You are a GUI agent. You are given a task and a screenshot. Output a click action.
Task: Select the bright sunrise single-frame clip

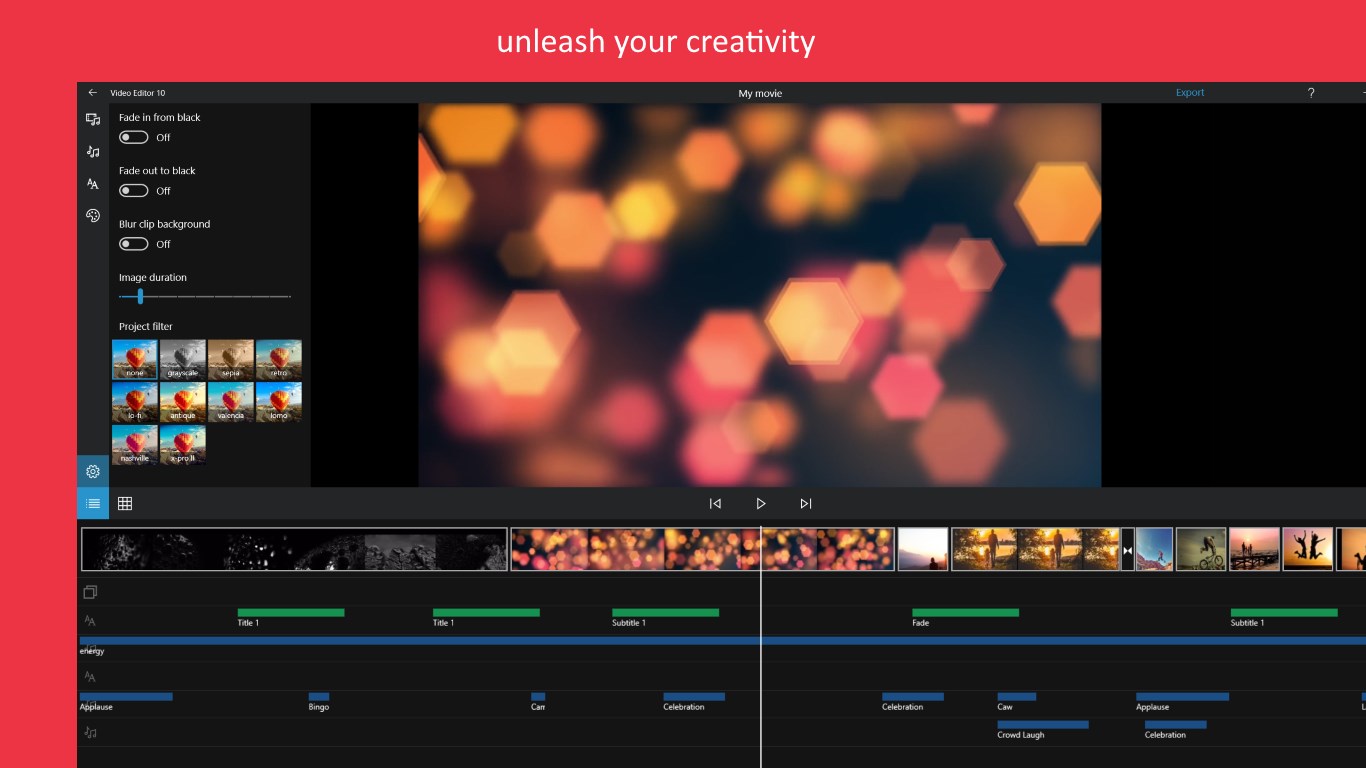point(923,550)
